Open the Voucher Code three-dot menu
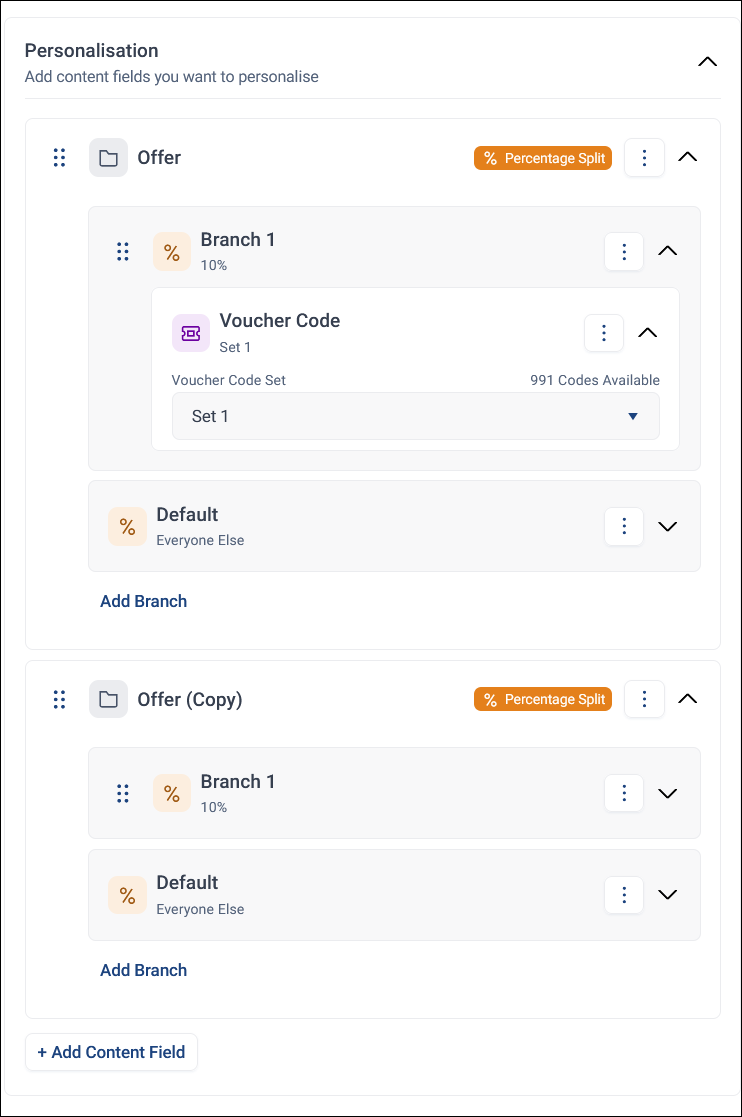The image size is (742, 1117). click(x=604, y=333)
